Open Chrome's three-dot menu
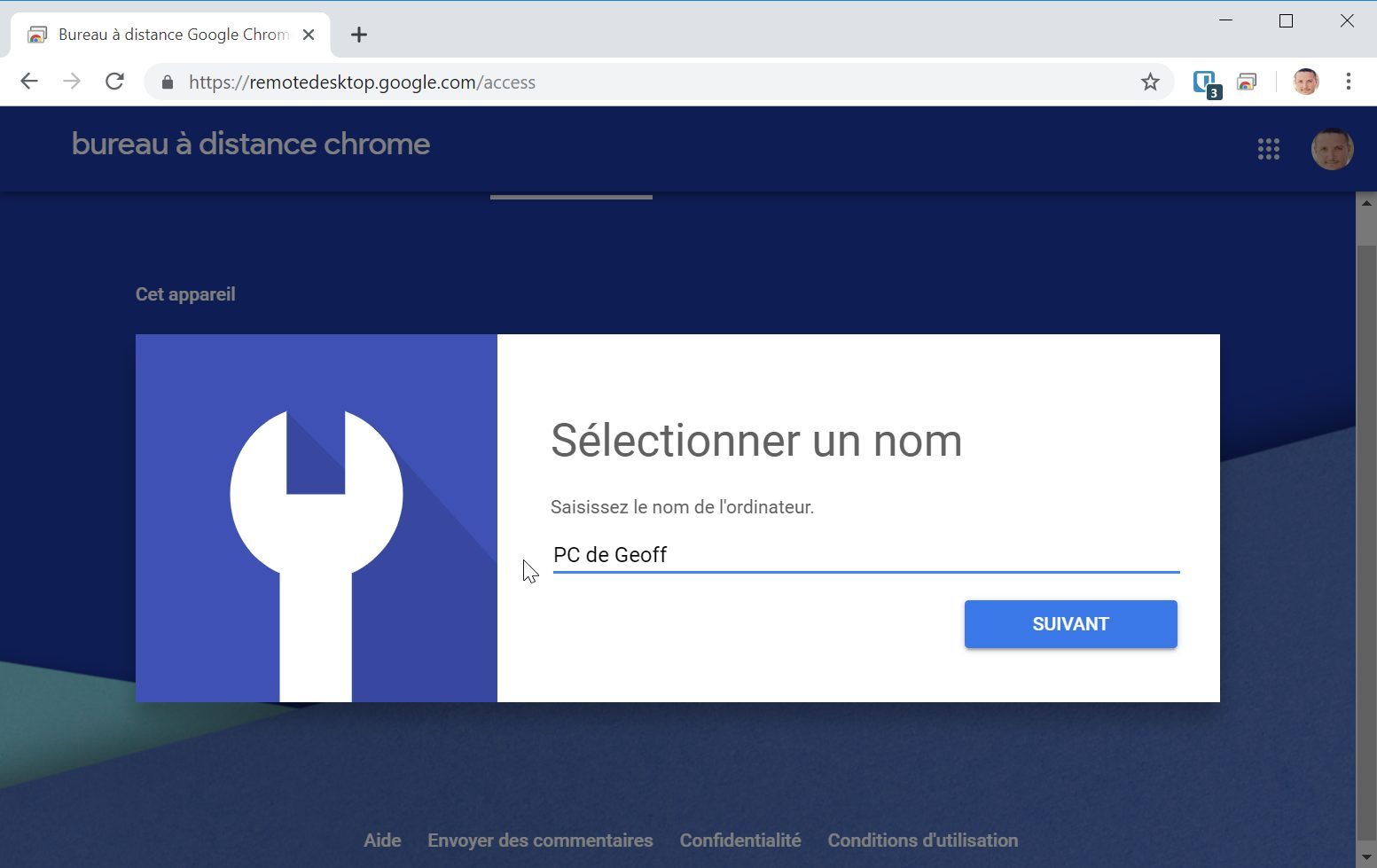The height and width of the screenshot is (868, 1377). (1349, 82)
